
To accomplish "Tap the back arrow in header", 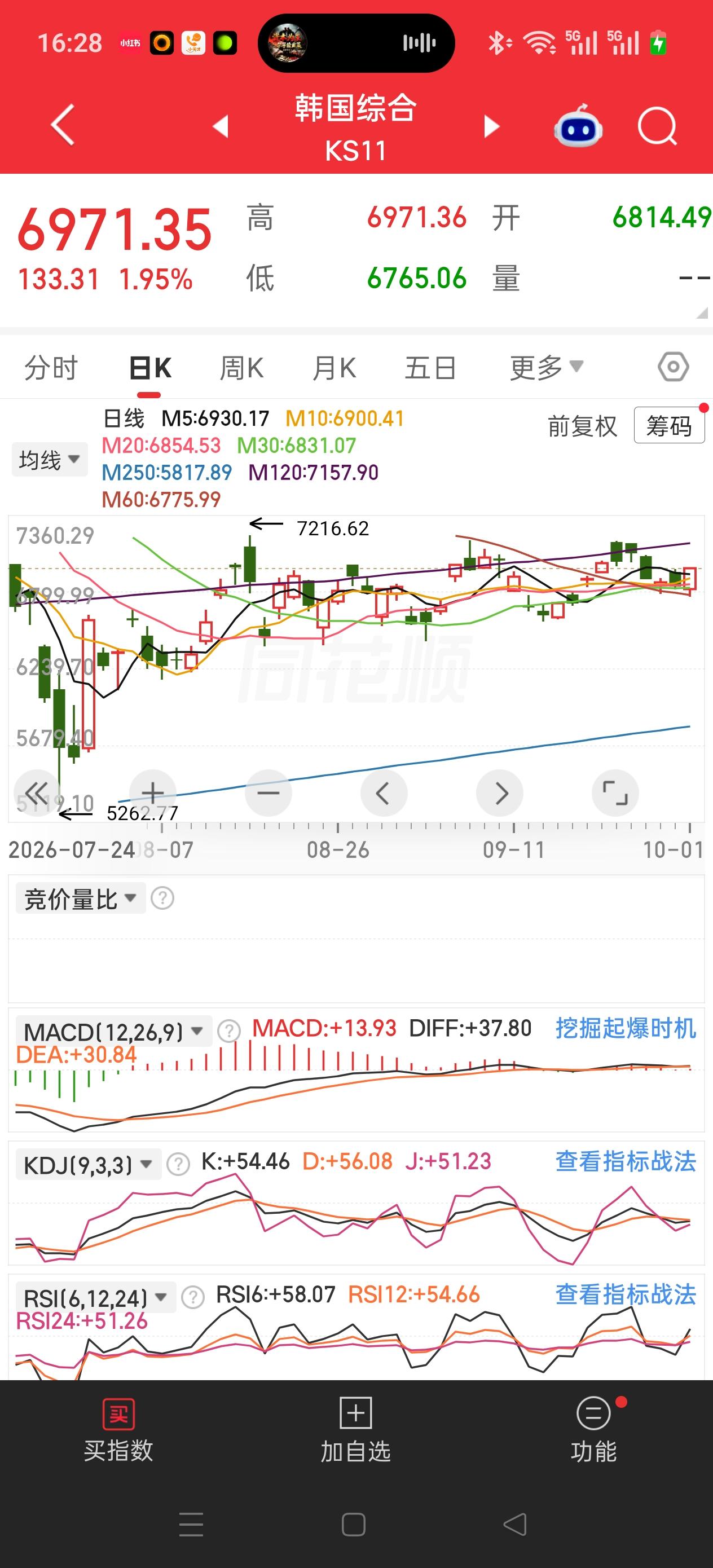I will [x=63, y=125].
